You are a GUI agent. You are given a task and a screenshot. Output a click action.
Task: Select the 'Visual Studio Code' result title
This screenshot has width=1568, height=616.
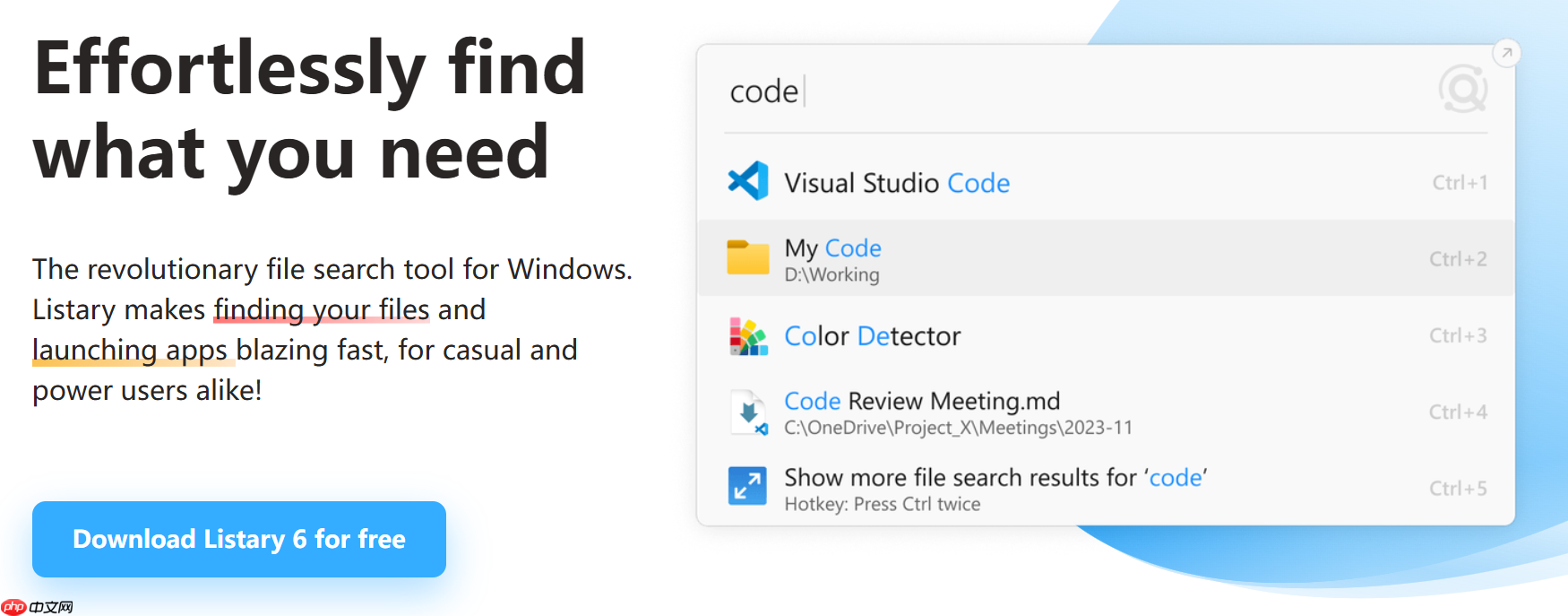pos(897,183)
